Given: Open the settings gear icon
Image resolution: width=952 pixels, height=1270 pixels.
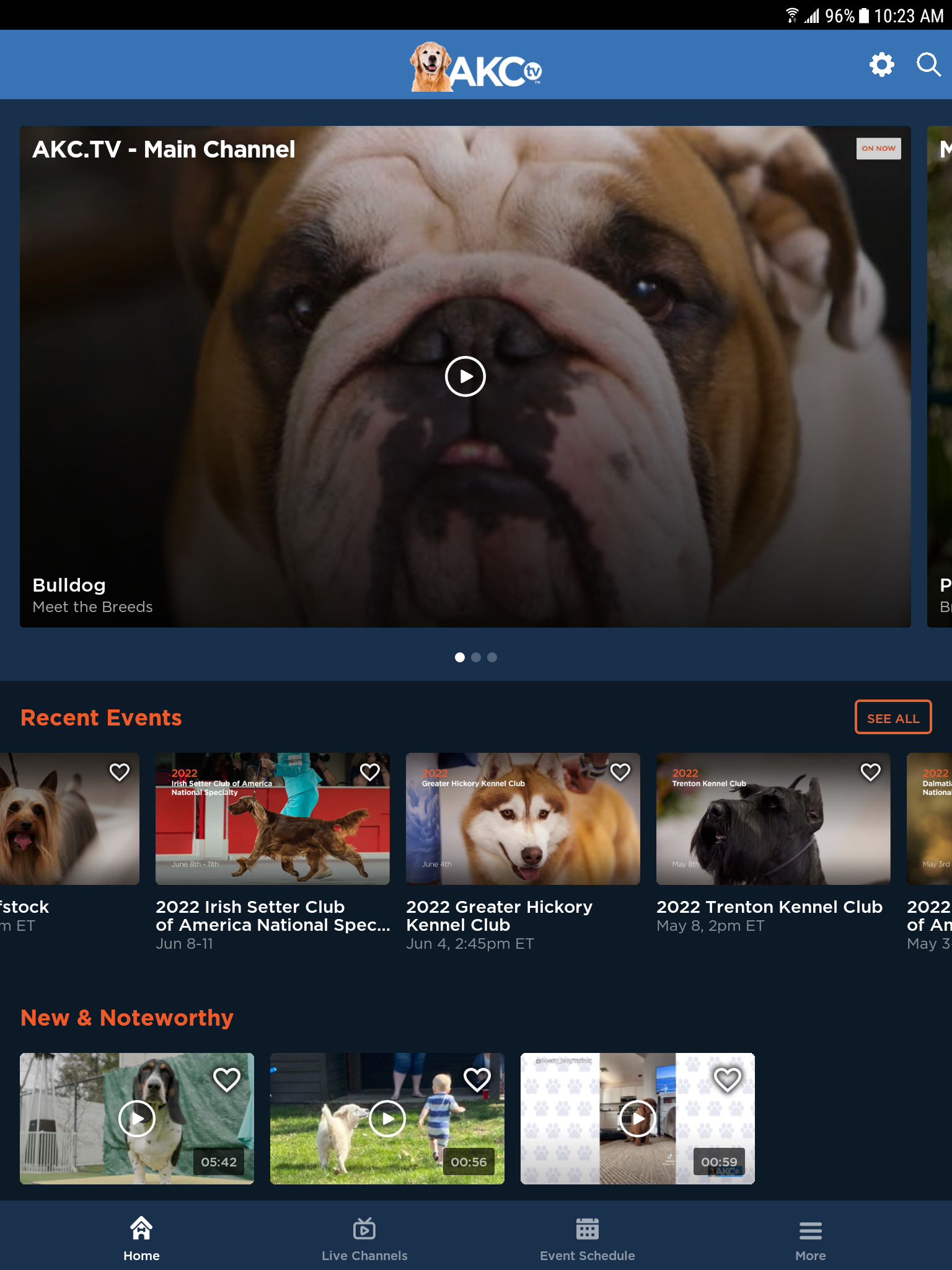Looking at the screenshot, I should tap(881, 64).
